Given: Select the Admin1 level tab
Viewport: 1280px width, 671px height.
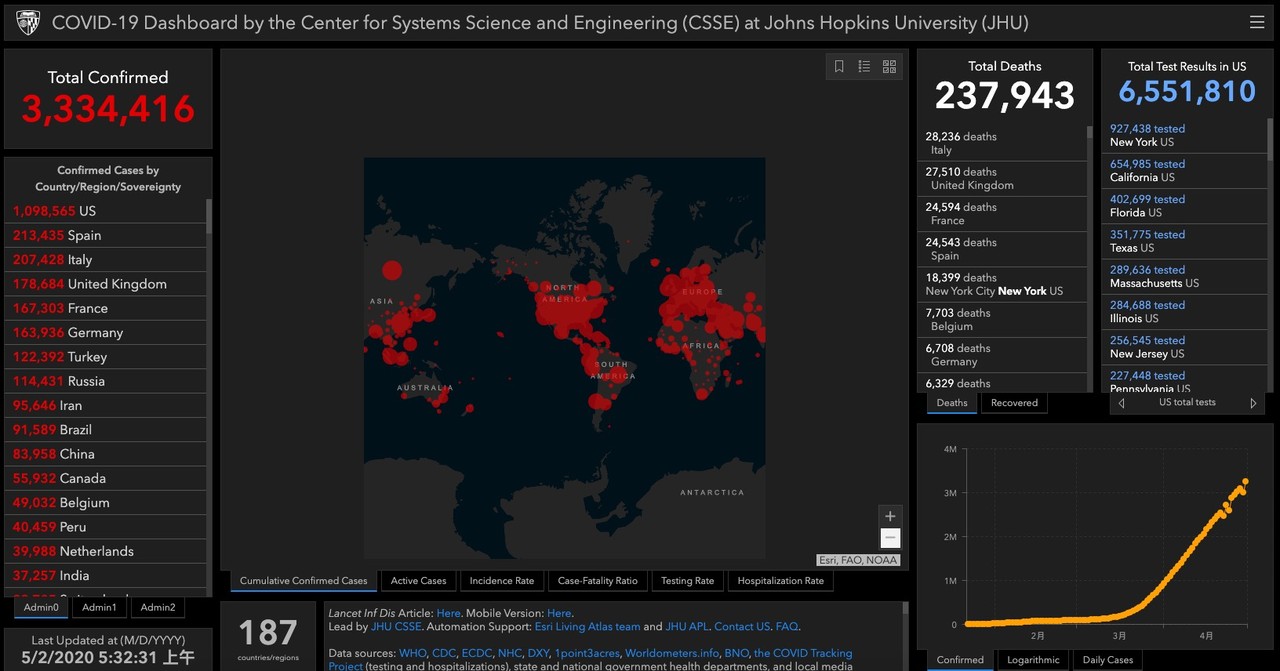Looking at the screenshot, I should (99, 608).
